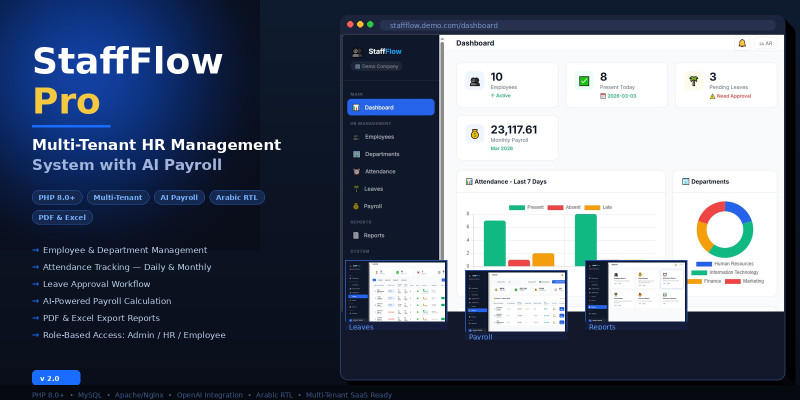Toggle the Late series in chart legend
Viewport: 800px width, 400px height.
tap(598, 207)
